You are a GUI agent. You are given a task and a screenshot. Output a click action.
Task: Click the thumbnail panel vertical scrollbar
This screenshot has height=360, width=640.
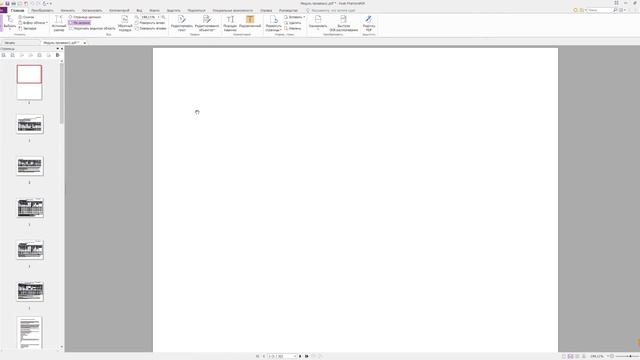(62, 93)
